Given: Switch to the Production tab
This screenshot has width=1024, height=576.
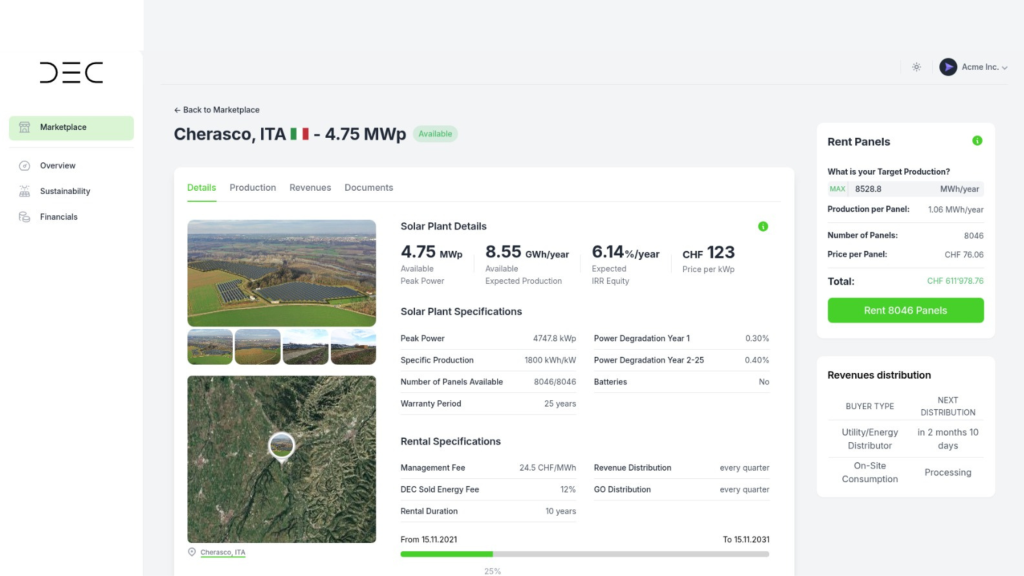Looking at the screenshot, I should (x=252, y=188).
